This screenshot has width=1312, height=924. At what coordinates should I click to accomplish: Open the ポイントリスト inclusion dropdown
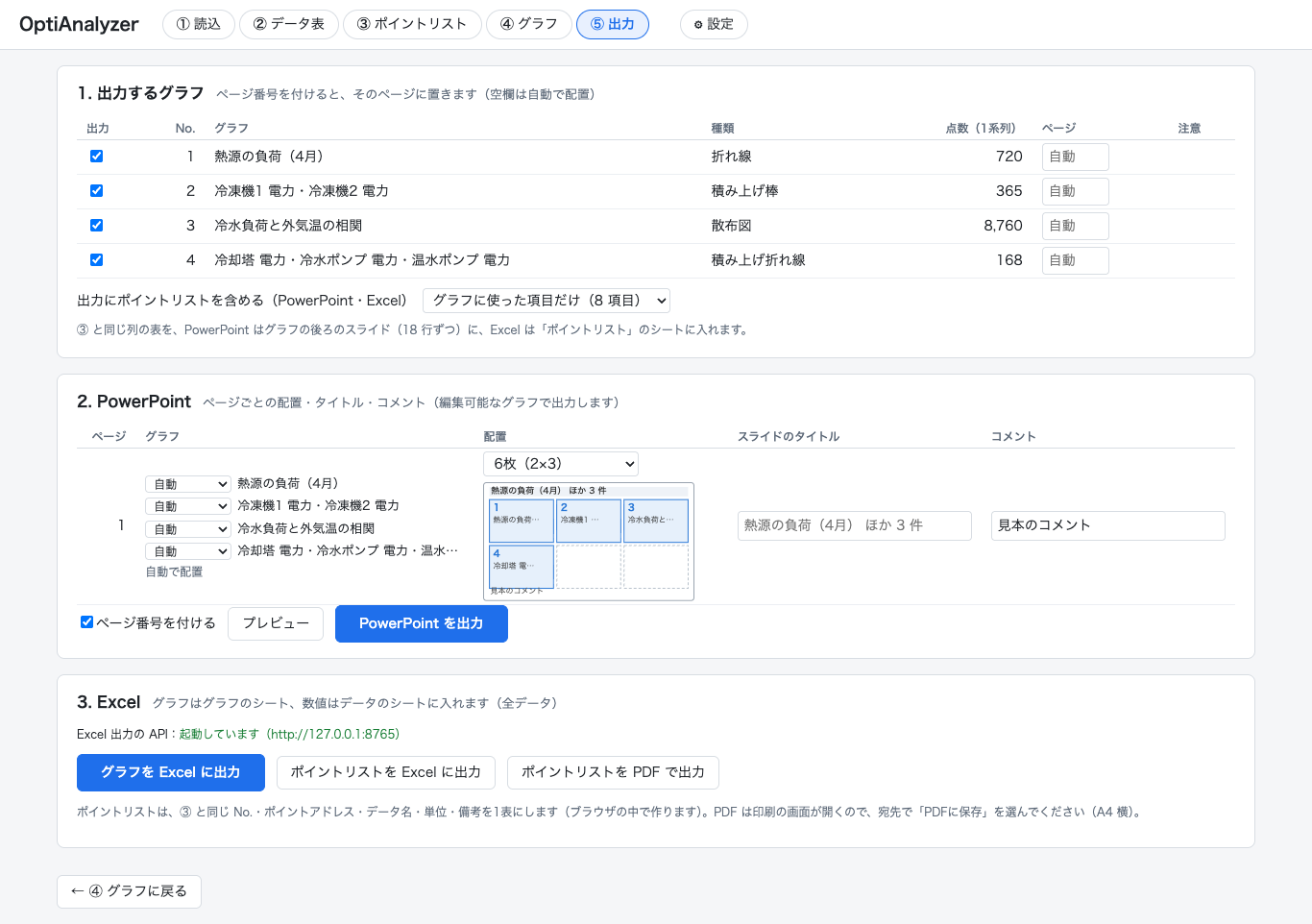pyautogui.click(x=547, y=301)
